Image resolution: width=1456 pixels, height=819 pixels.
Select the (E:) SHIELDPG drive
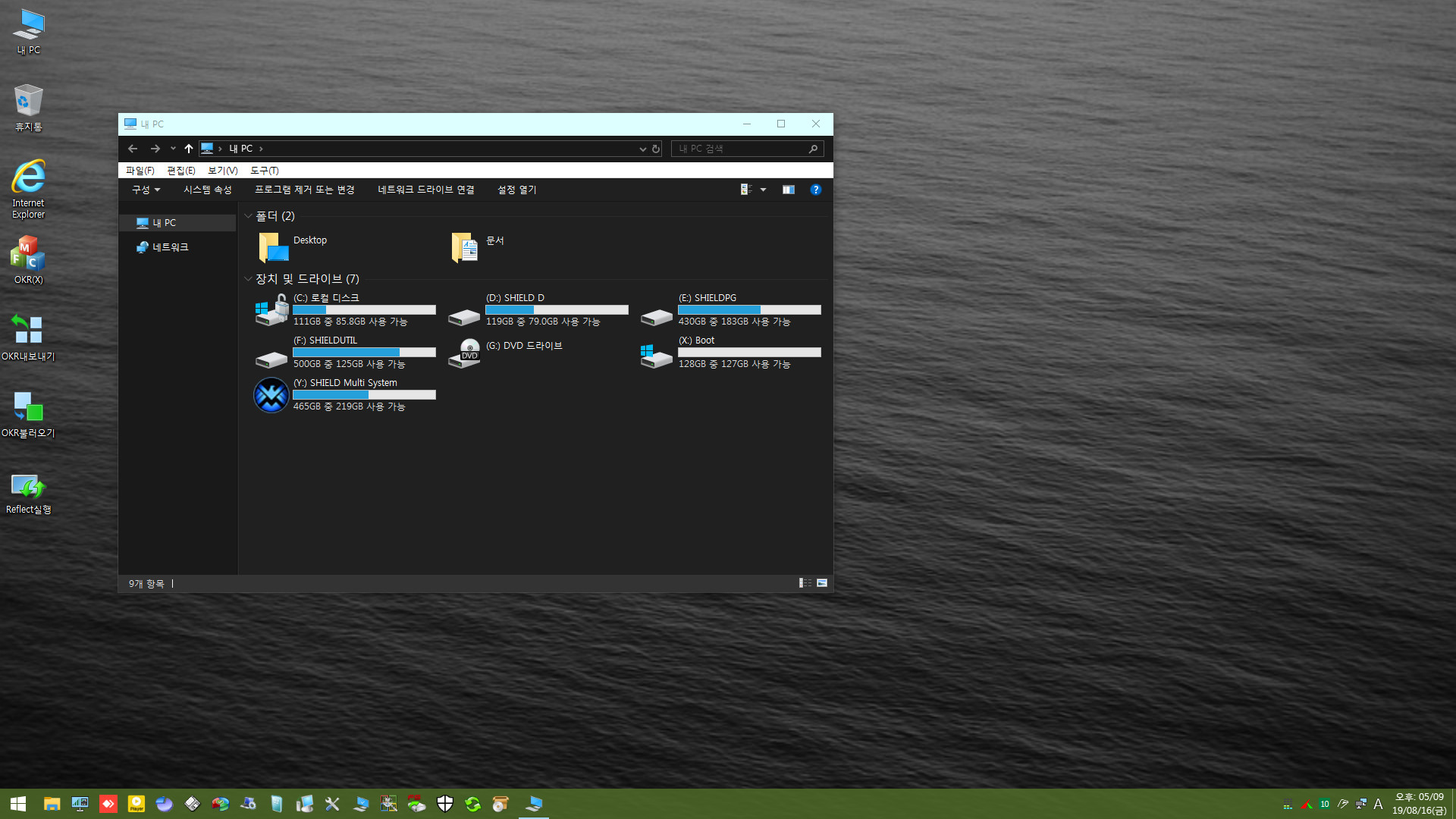(731, 309)
